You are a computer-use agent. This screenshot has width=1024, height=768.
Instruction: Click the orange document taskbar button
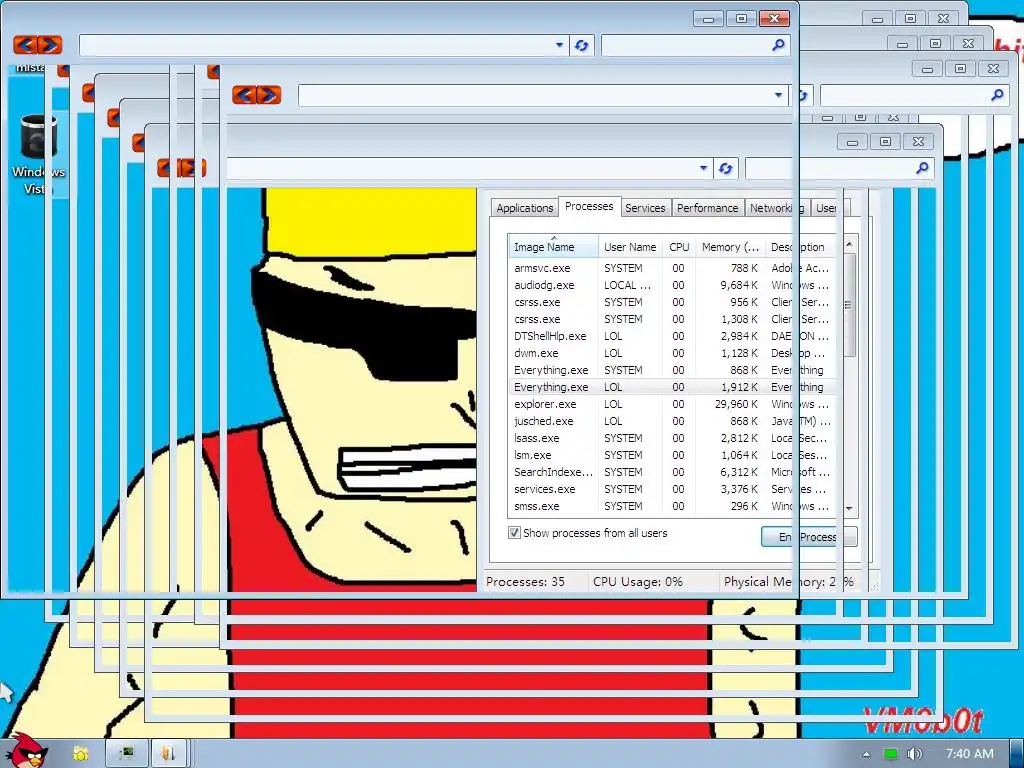tap(168, 754)
